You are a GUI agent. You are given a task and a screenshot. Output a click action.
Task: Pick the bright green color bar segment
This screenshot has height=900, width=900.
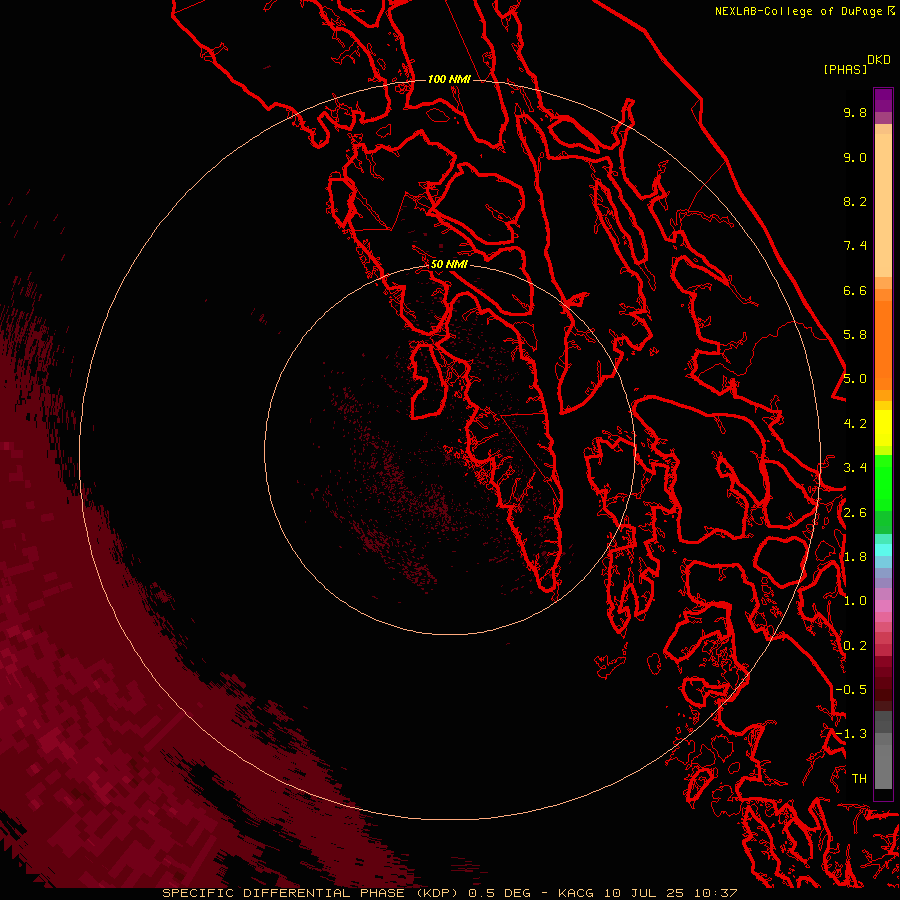click(883, 482)
